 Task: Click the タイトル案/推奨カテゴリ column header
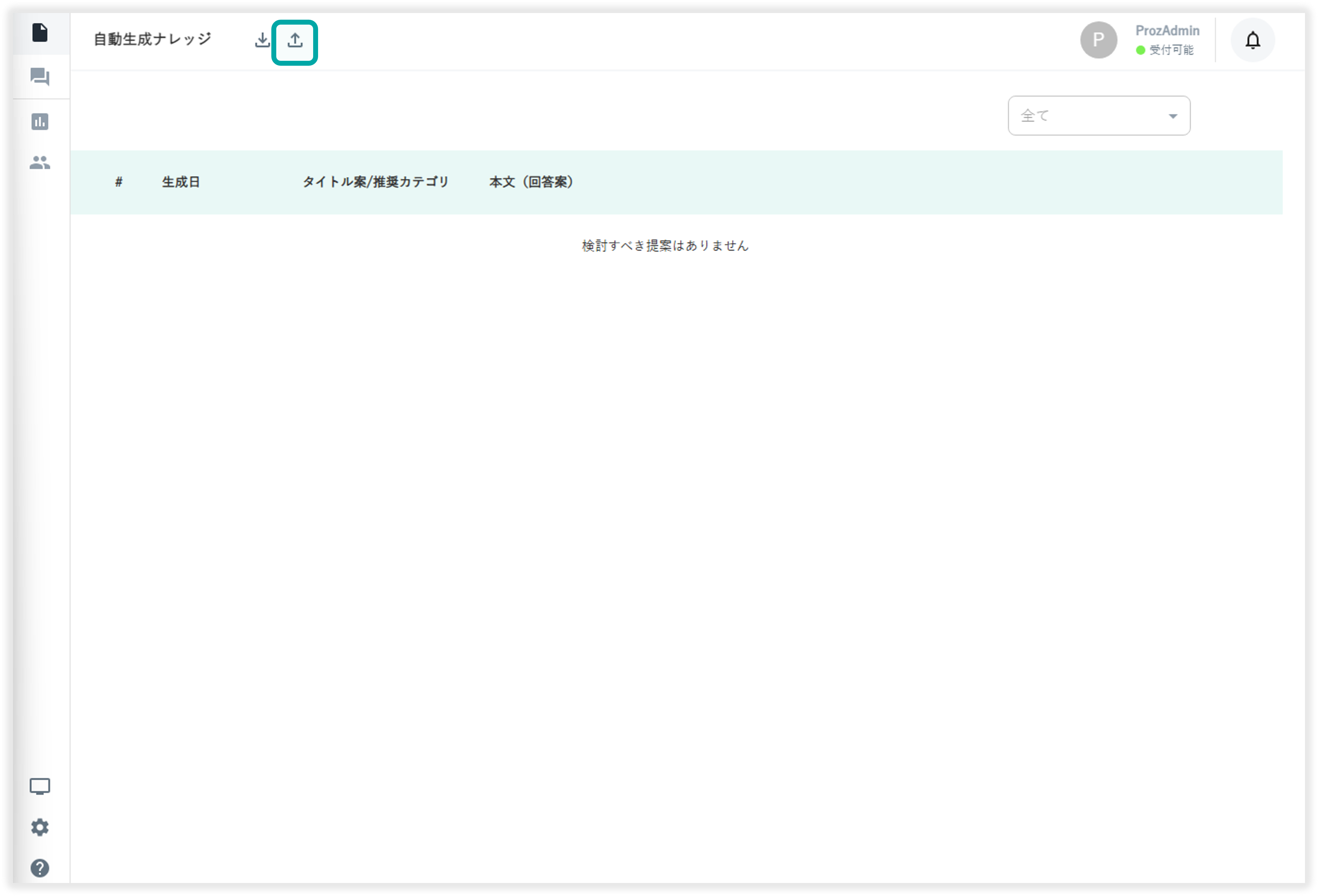[x=375, y=182]
